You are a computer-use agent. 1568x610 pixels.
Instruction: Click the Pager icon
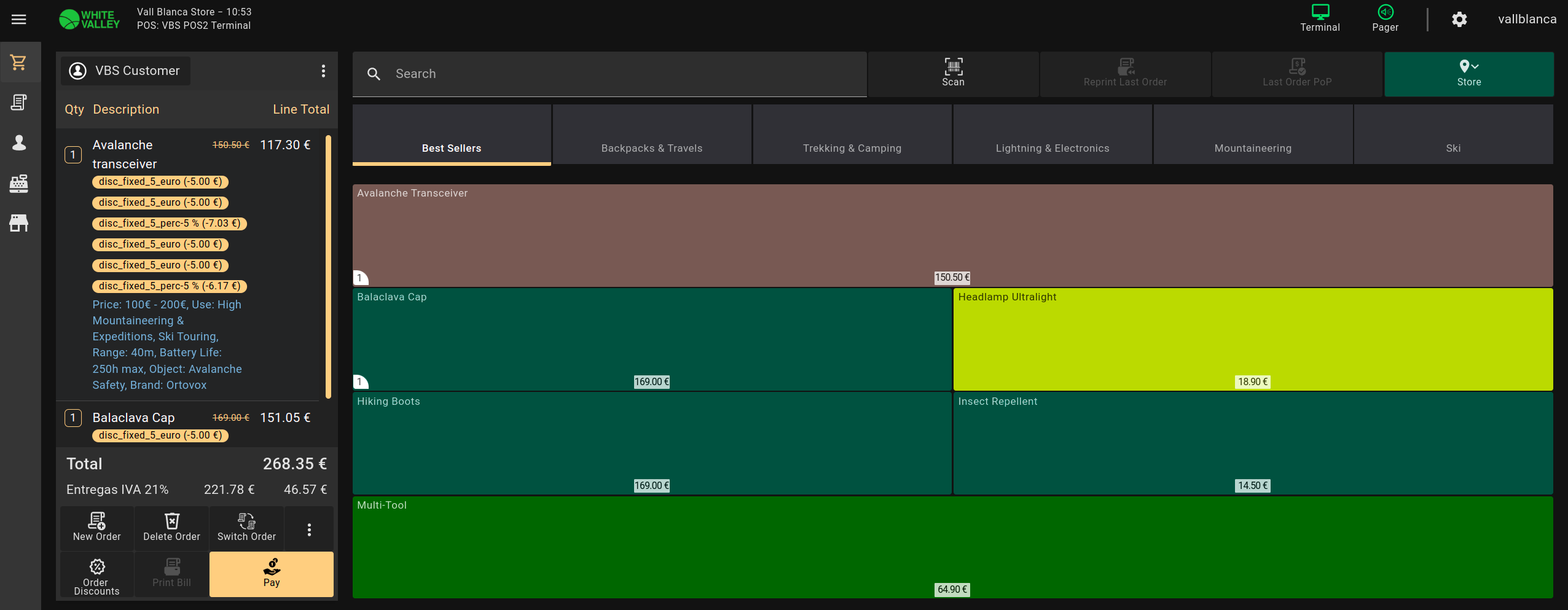[1385, 18]
